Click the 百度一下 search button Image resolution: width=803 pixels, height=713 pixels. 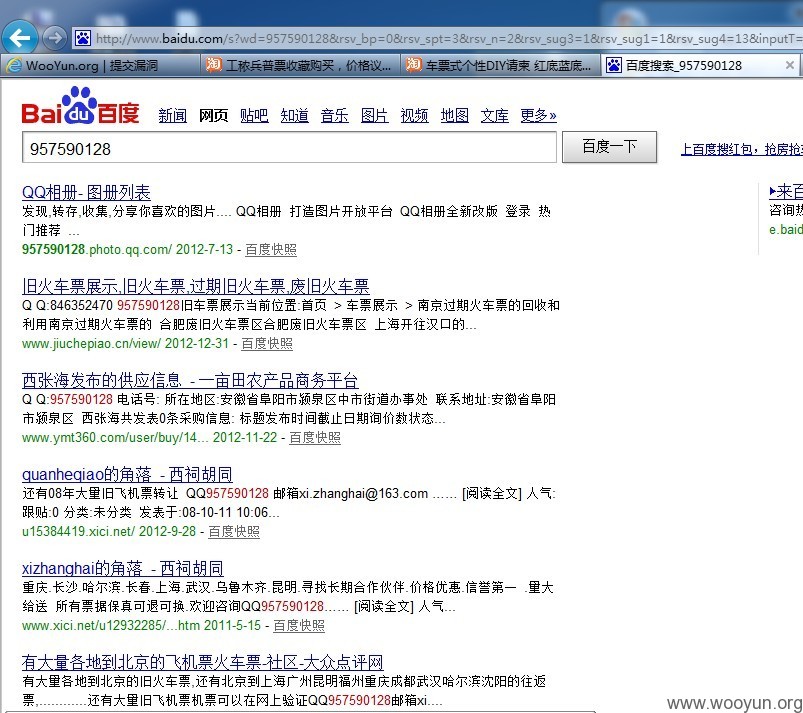[x=609, y=147]
